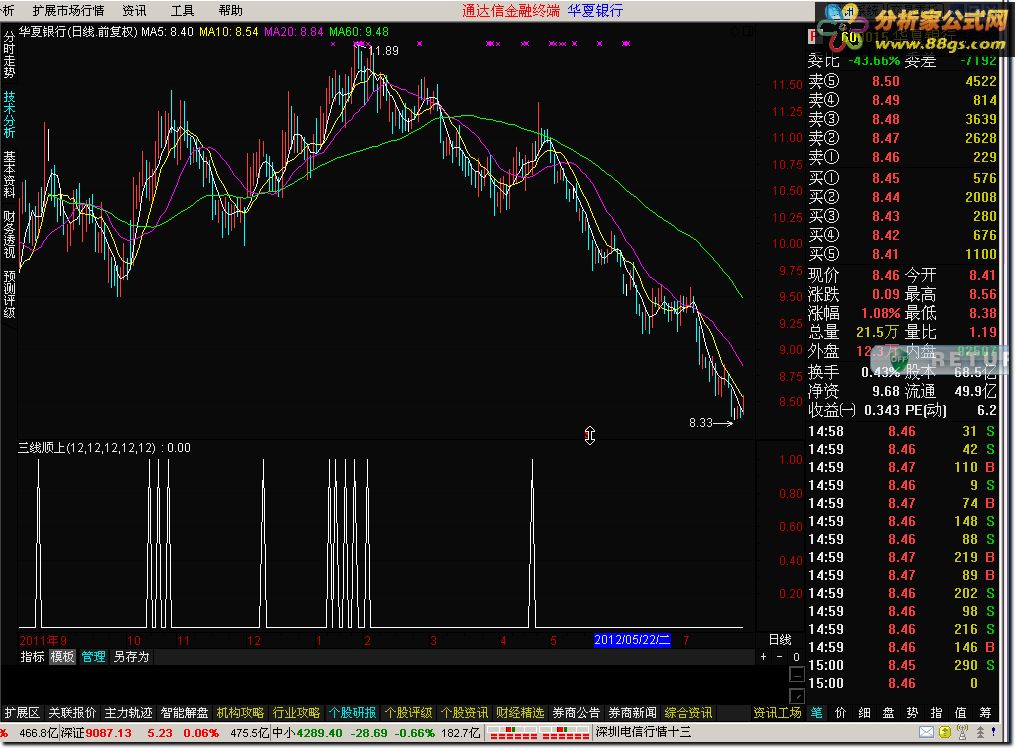
Task: Click the highlighted date 2012/05/22 on axis
Action: point(632,640)
